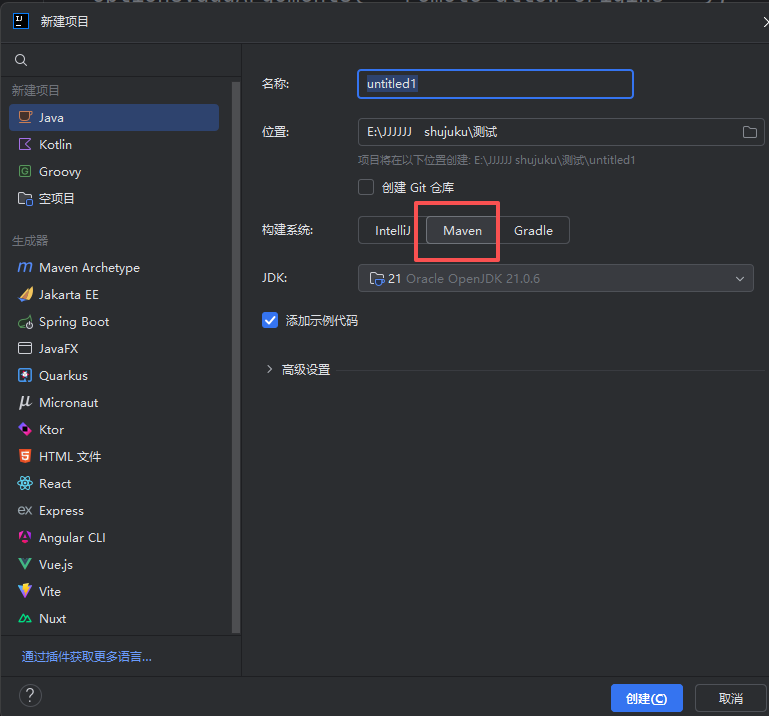Viewport: 769px width, 716px height.
Task: Expand the 高级设置 section
Action: [269, 369]
